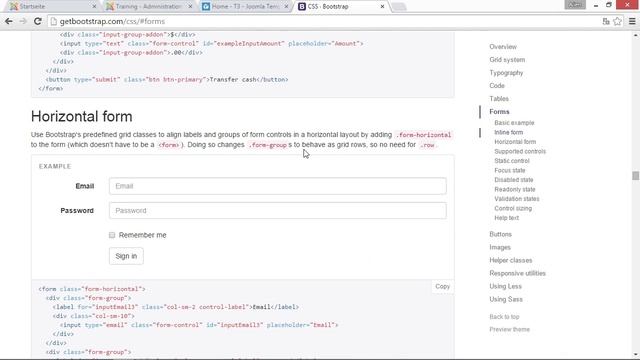
Task: Click the browser forward arrow
Action: pos(23,21)
